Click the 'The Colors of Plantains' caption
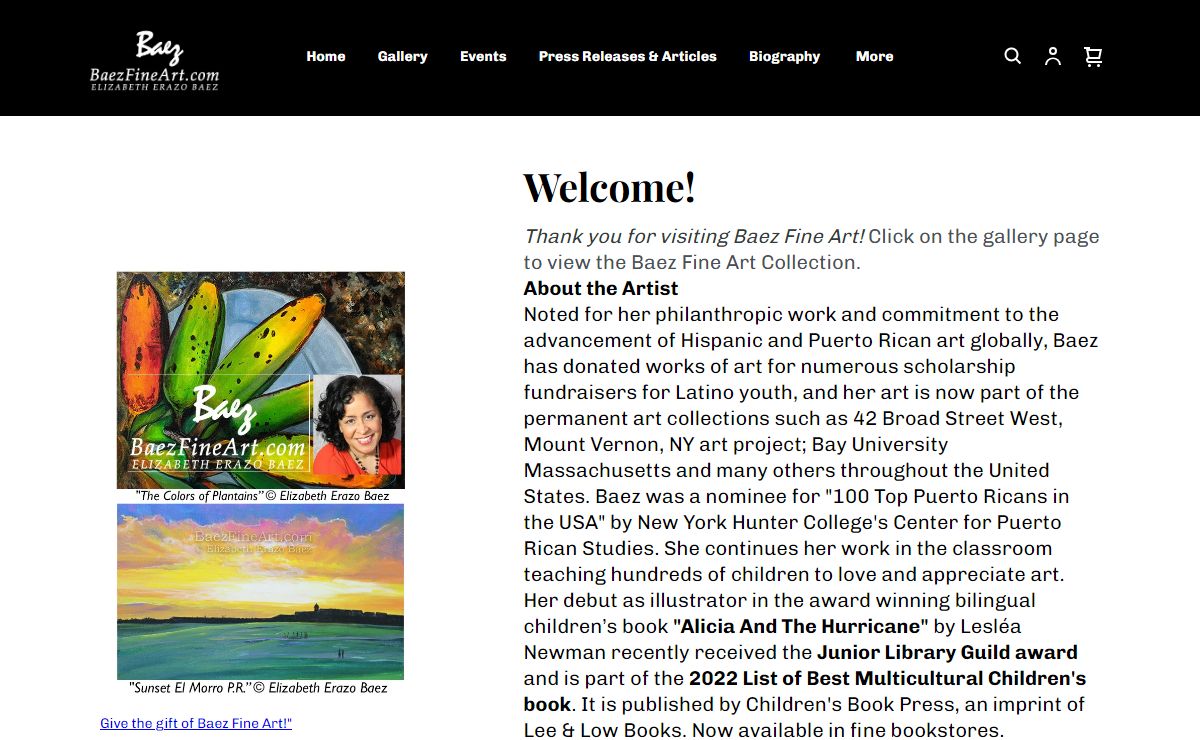The image size is (1200, 740). click(x=263, y=496)
